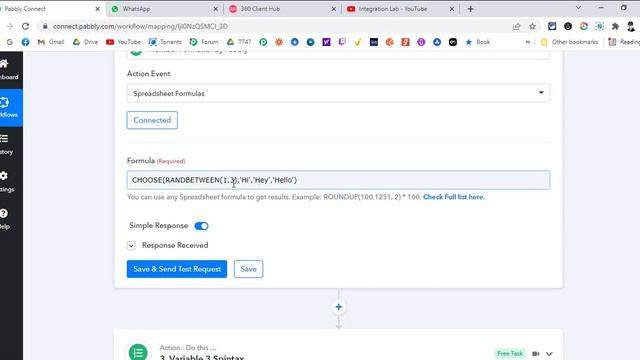Bookmark this page with the star icon
Screen dimensions: 640x360
pos(532,26)
